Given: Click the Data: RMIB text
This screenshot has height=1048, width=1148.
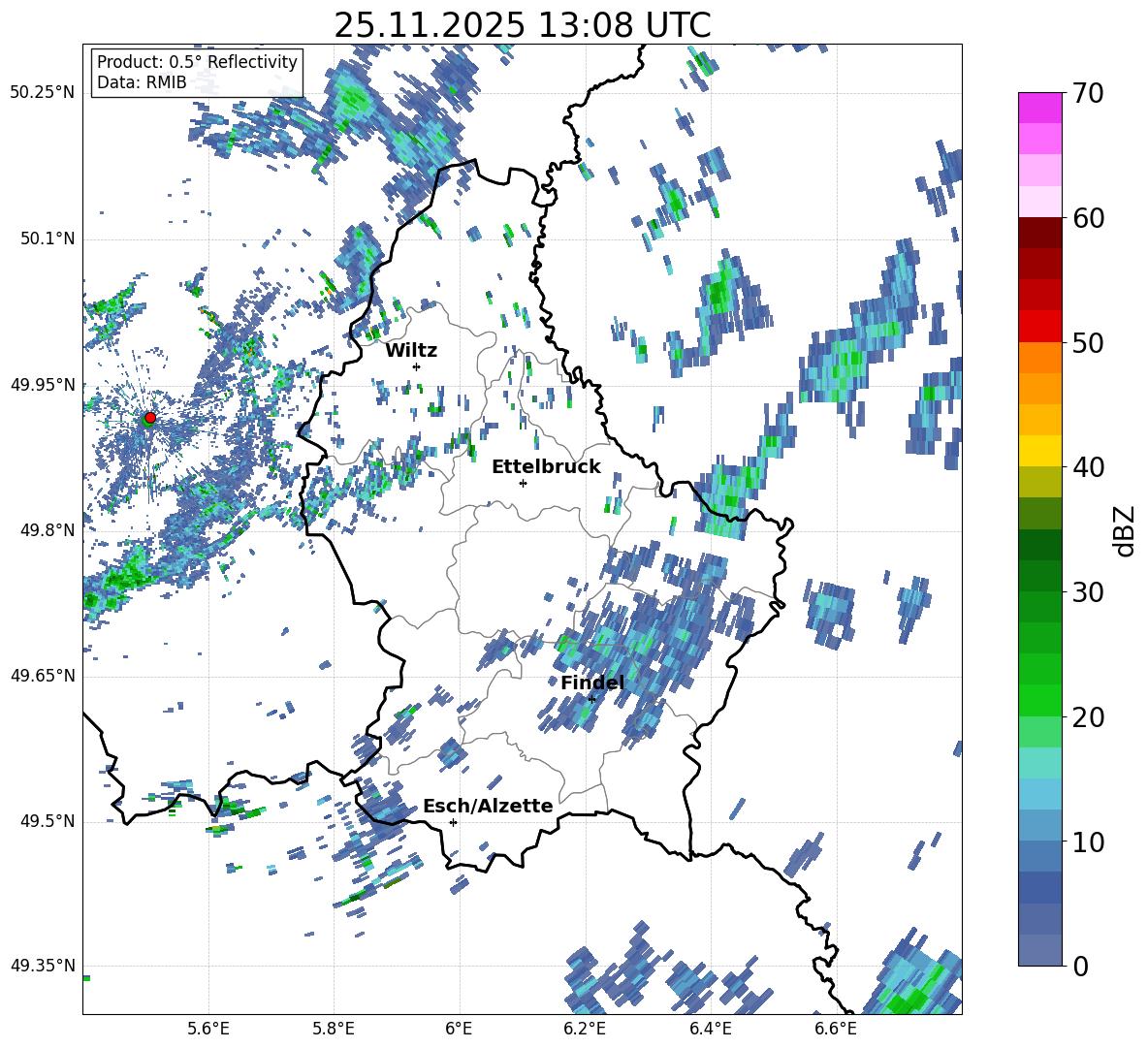Looking at the screenshot, I should [x=142, y=82].
